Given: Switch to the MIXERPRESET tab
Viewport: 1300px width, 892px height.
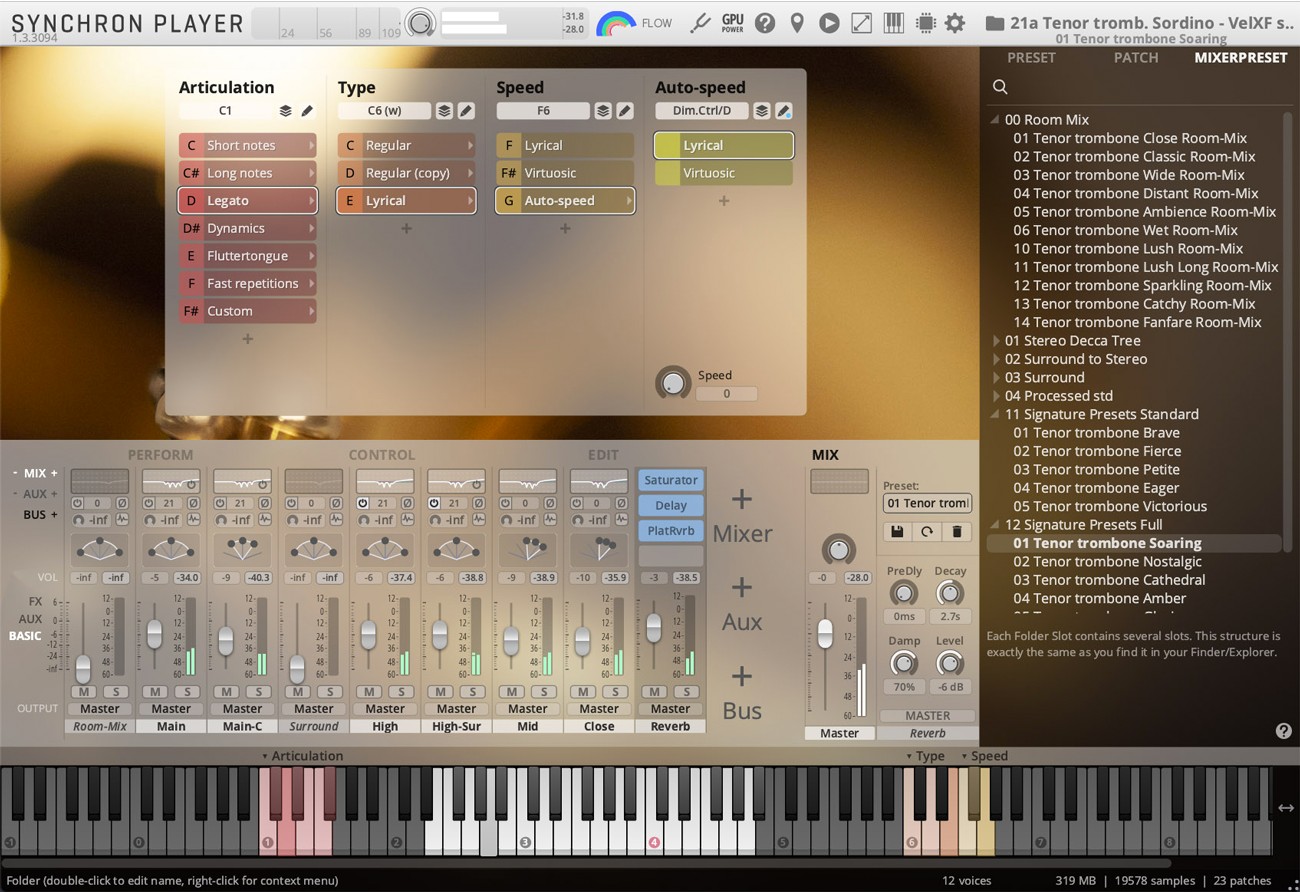Looking at the screenshot, I should [1241, 58].
